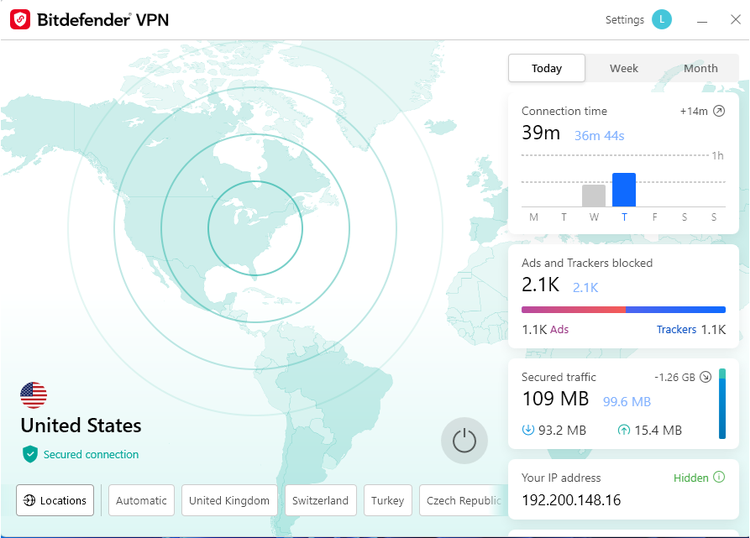Select Thursday's blue bar in the chart
The height and width of the screenshot is (538, 750).
[624, 190]
